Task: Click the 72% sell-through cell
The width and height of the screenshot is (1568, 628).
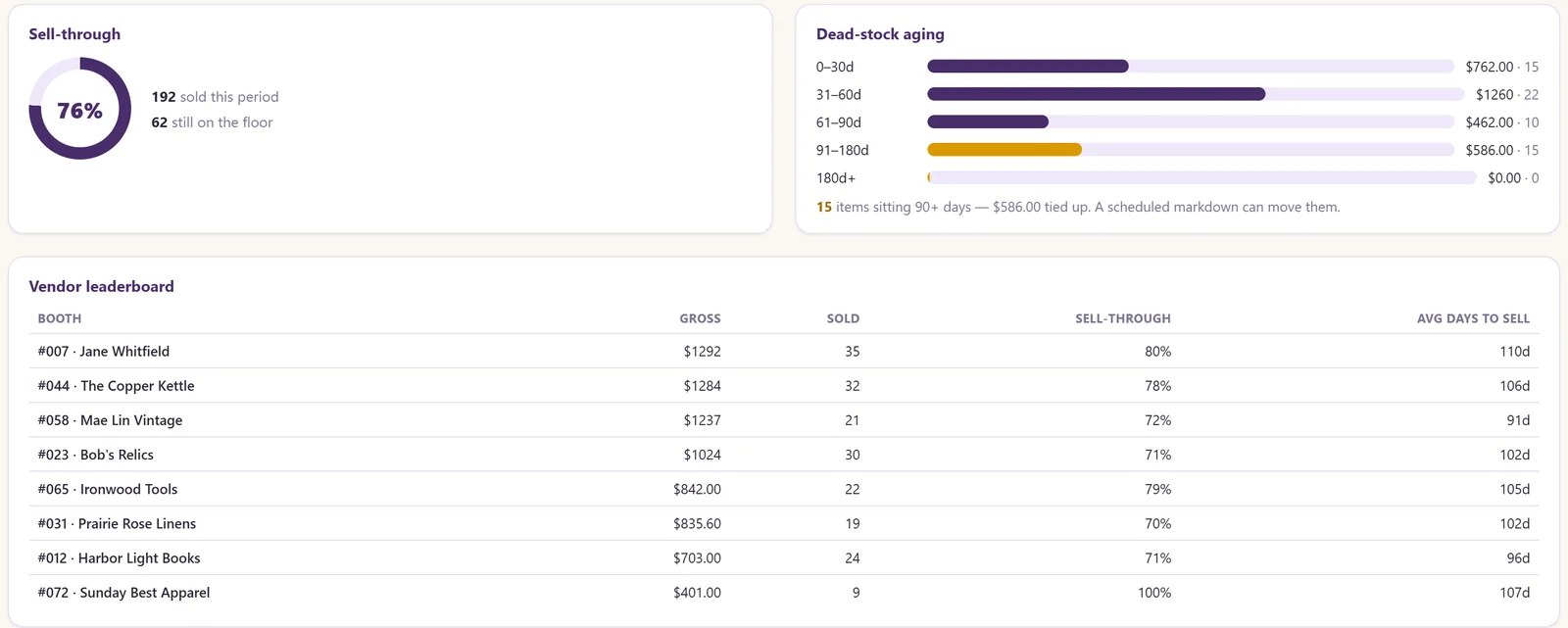Action: point(1158,420)
